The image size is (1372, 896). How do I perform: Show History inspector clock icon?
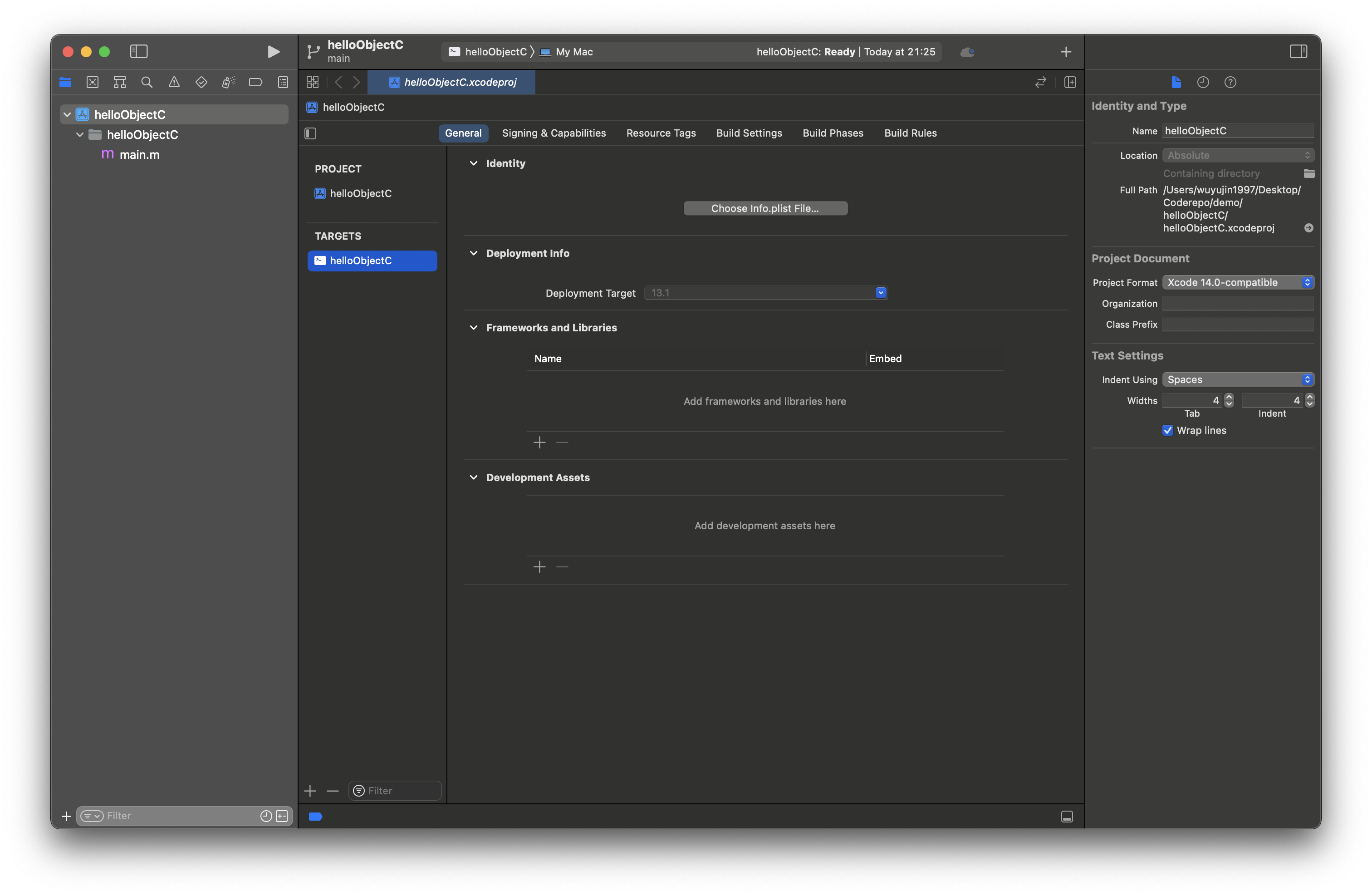pos(1202,83)
